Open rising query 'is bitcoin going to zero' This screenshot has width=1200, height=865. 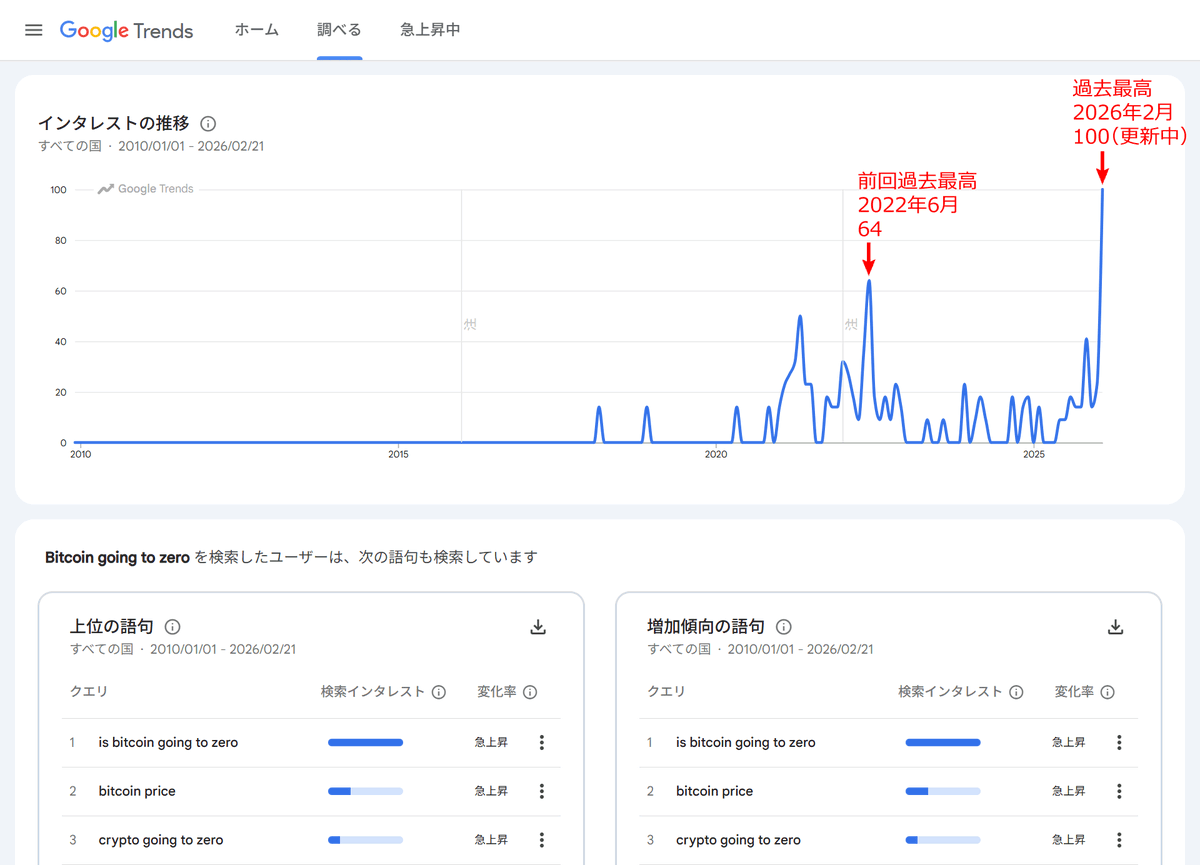746,742
